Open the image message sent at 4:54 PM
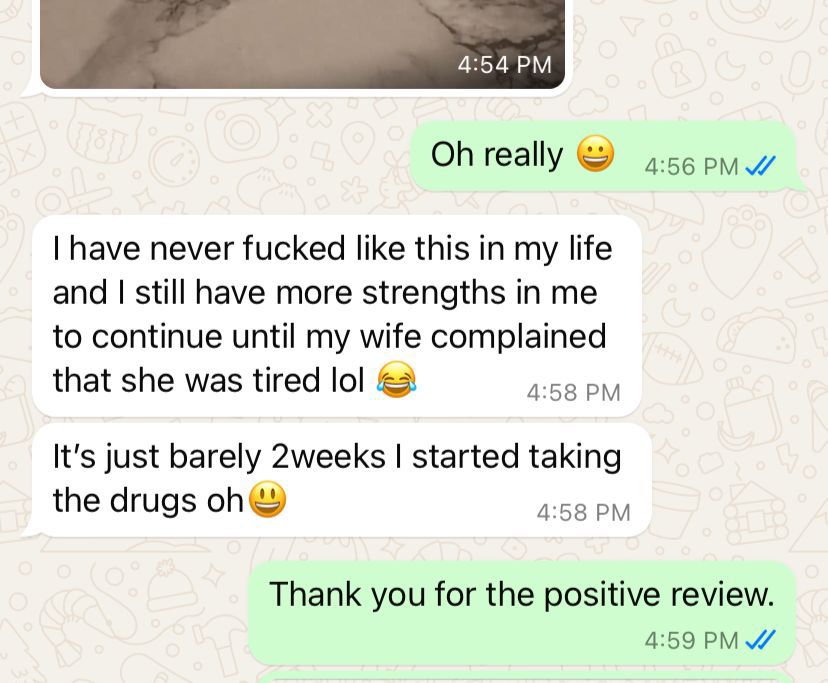Viewport: 828px width, 683px height. (x=303, y=44)
